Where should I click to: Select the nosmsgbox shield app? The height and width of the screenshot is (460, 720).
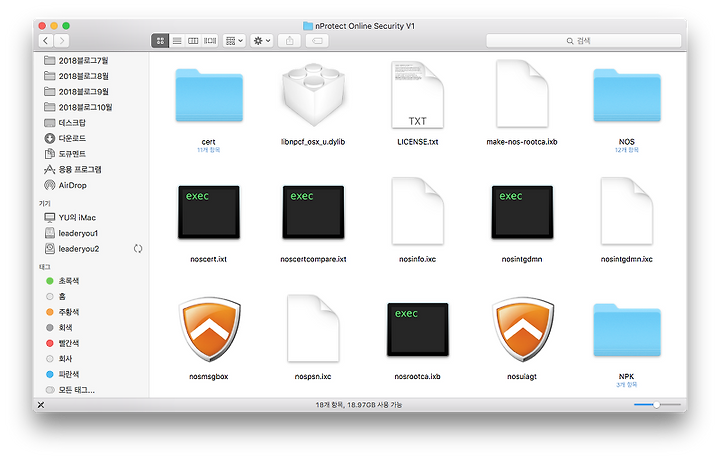tap(209, 329)
